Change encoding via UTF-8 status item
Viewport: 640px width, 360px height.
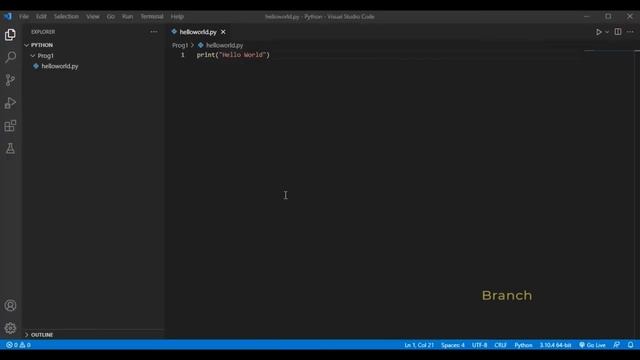480,345
